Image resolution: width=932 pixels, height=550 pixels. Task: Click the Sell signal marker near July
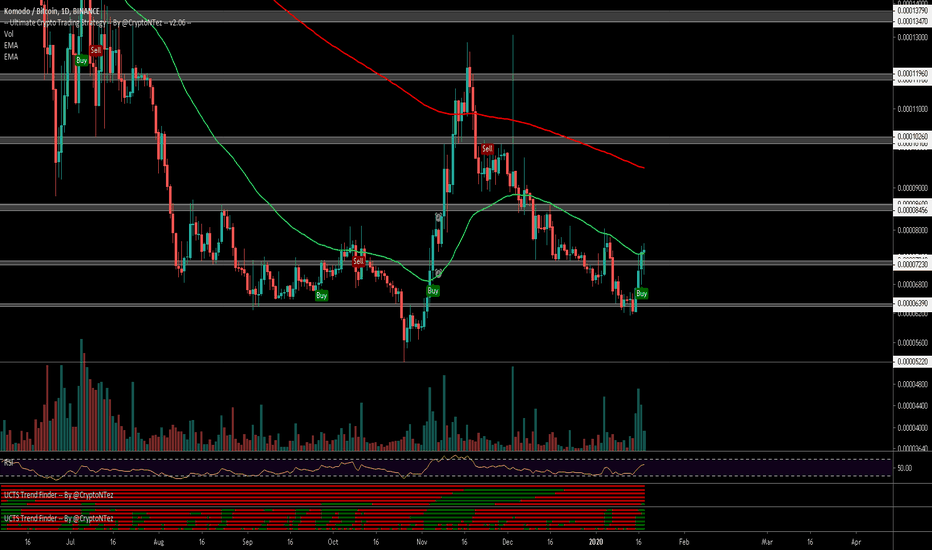click(95, 51)
